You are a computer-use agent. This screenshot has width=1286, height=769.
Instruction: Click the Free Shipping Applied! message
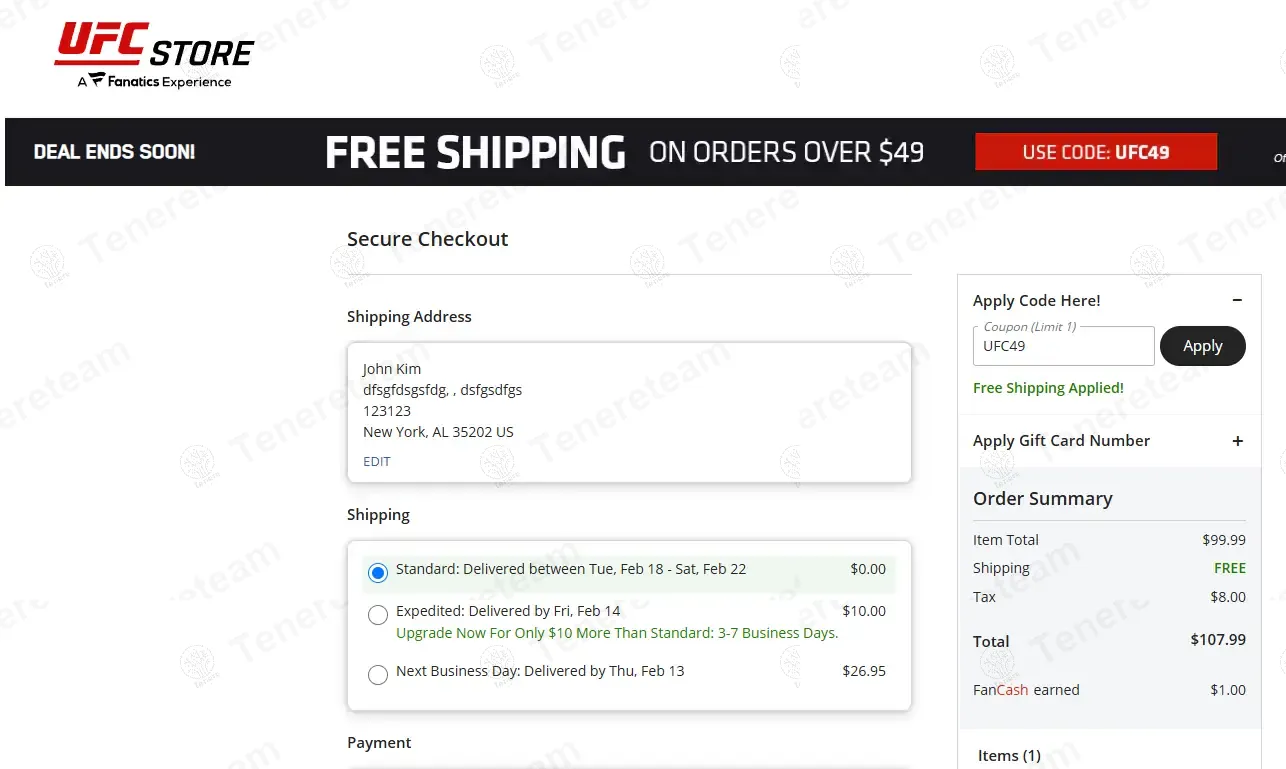[x=1048, y=388]
